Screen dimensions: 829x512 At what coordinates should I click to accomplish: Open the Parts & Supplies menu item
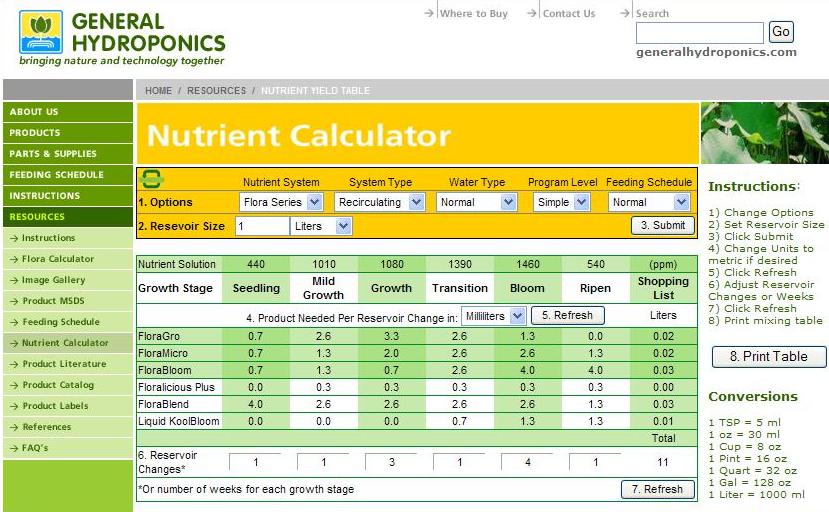click(x=68, y=154)
